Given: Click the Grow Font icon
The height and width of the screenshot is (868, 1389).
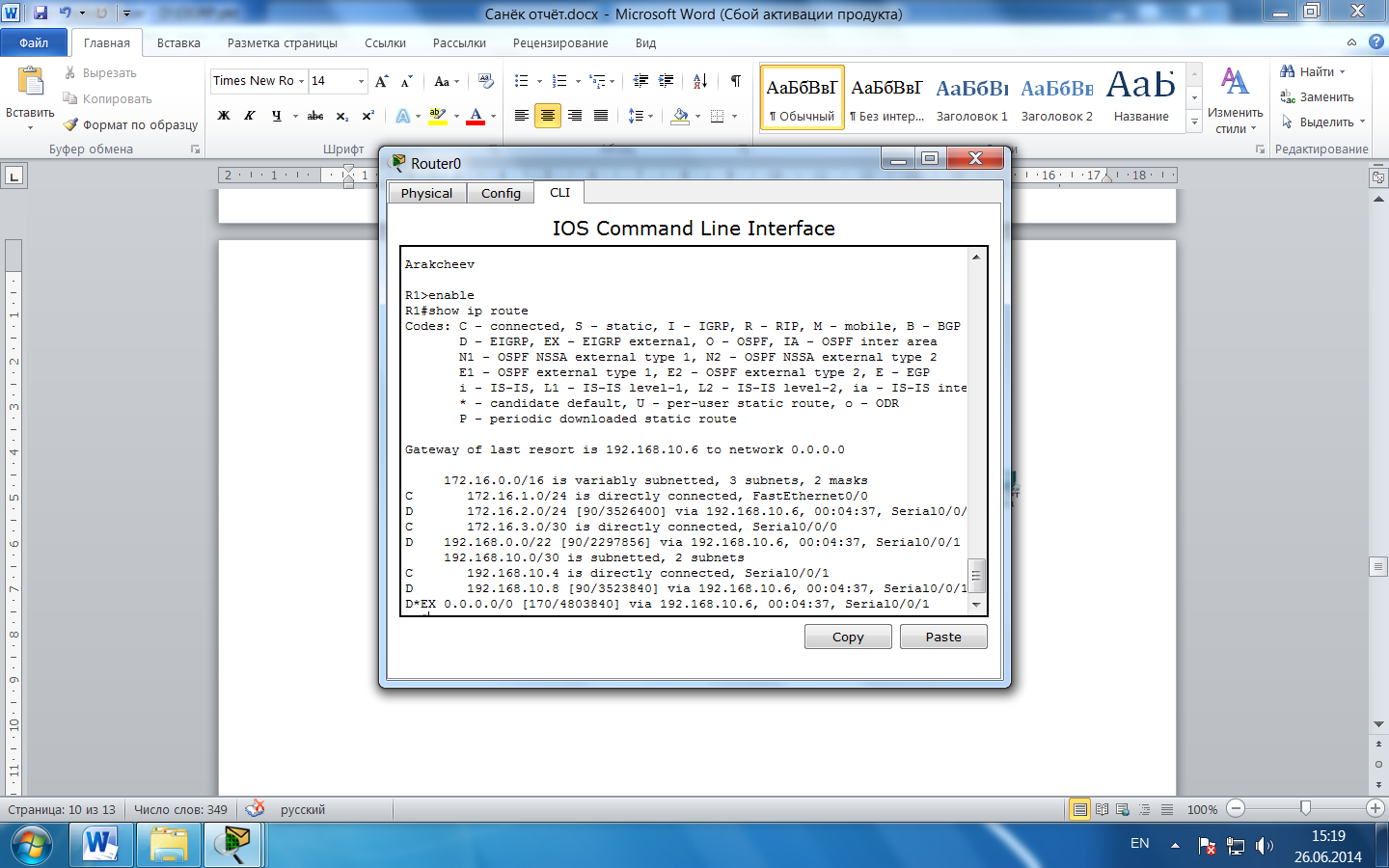Looking at the screenshot, I should click(382, 81).
